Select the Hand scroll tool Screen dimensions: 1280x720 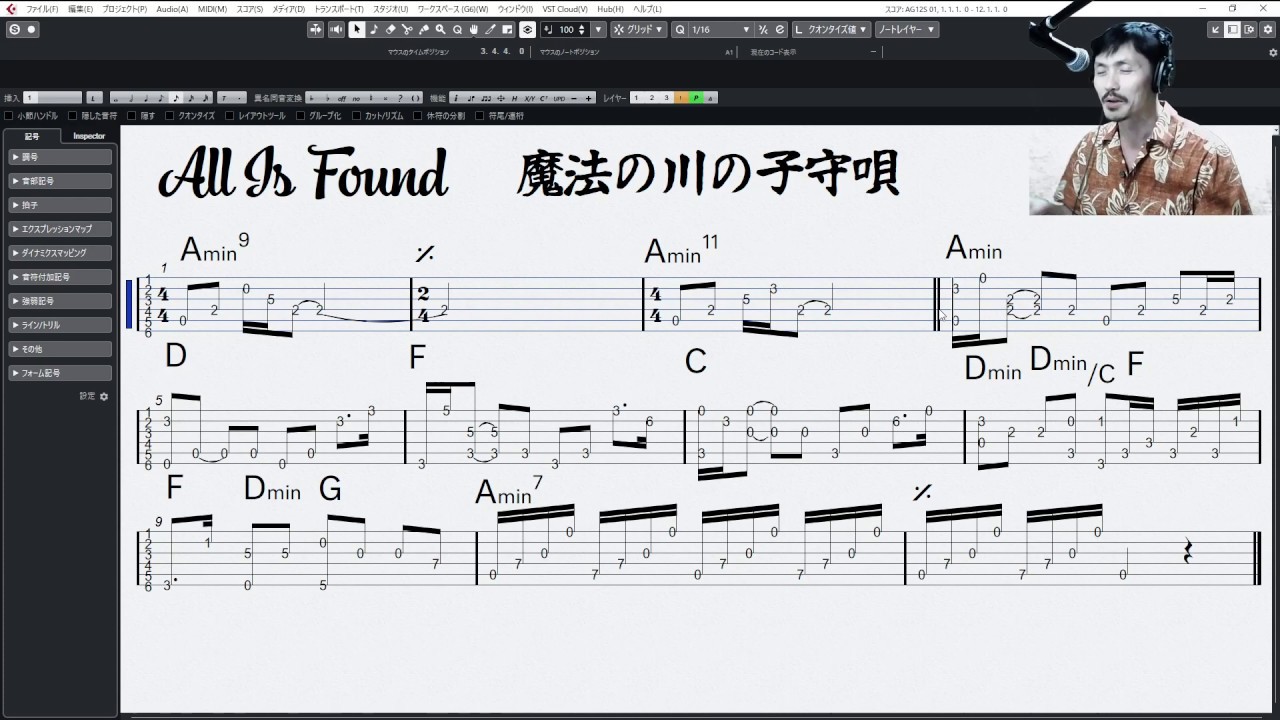473,30
